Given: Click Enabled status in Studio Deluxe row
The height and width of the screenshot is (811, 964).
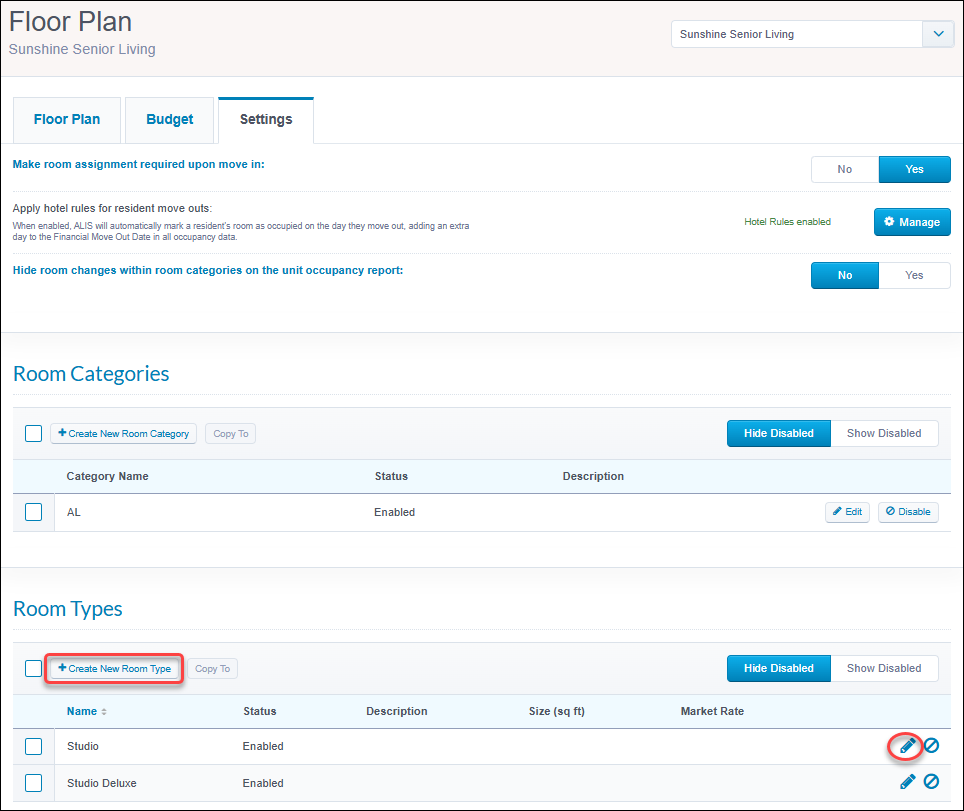Looking at the screenshot, I should (263, 783).
